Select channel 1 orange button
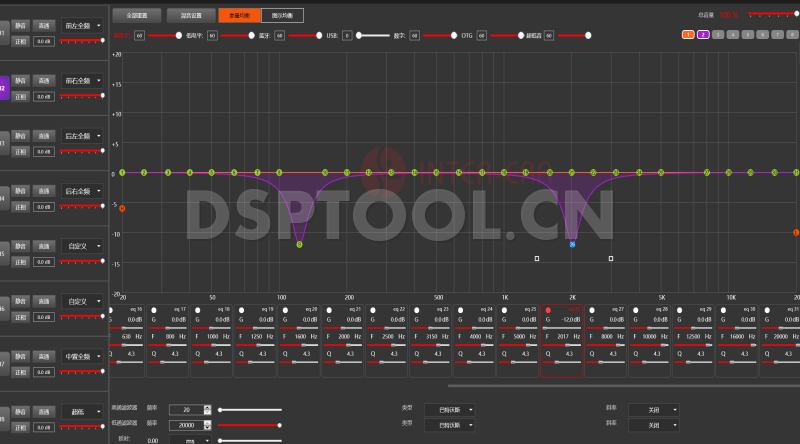Viewport: 800px width, 444px height. (688, 35)
